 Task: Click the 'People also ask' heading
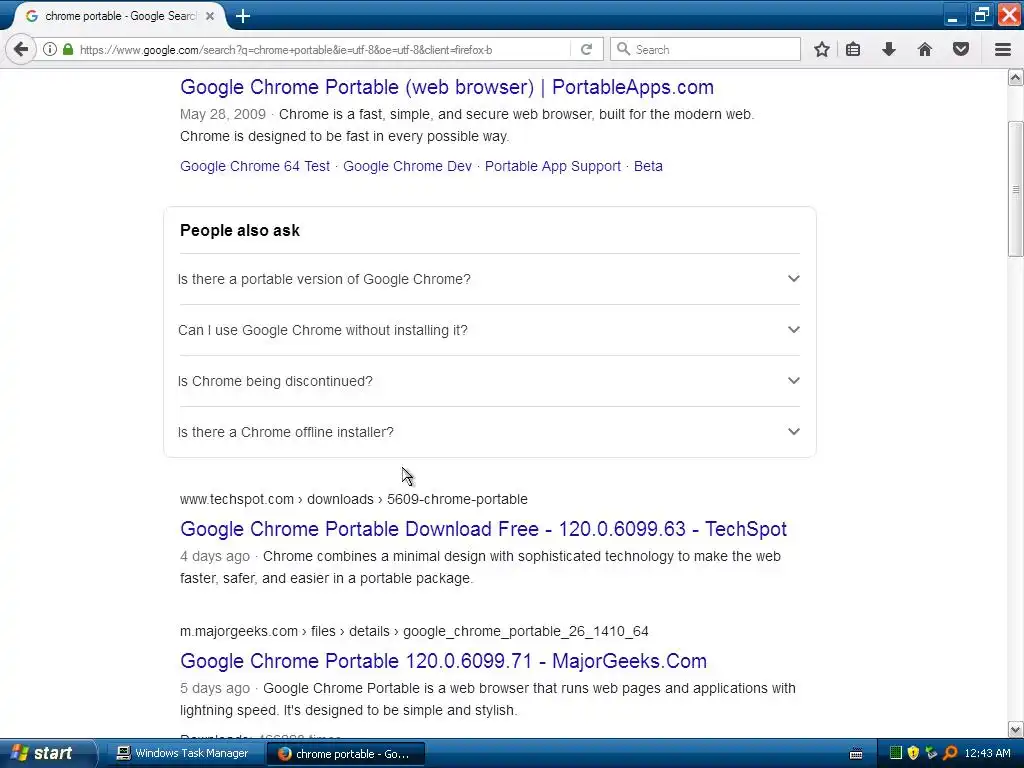point(240,231)
